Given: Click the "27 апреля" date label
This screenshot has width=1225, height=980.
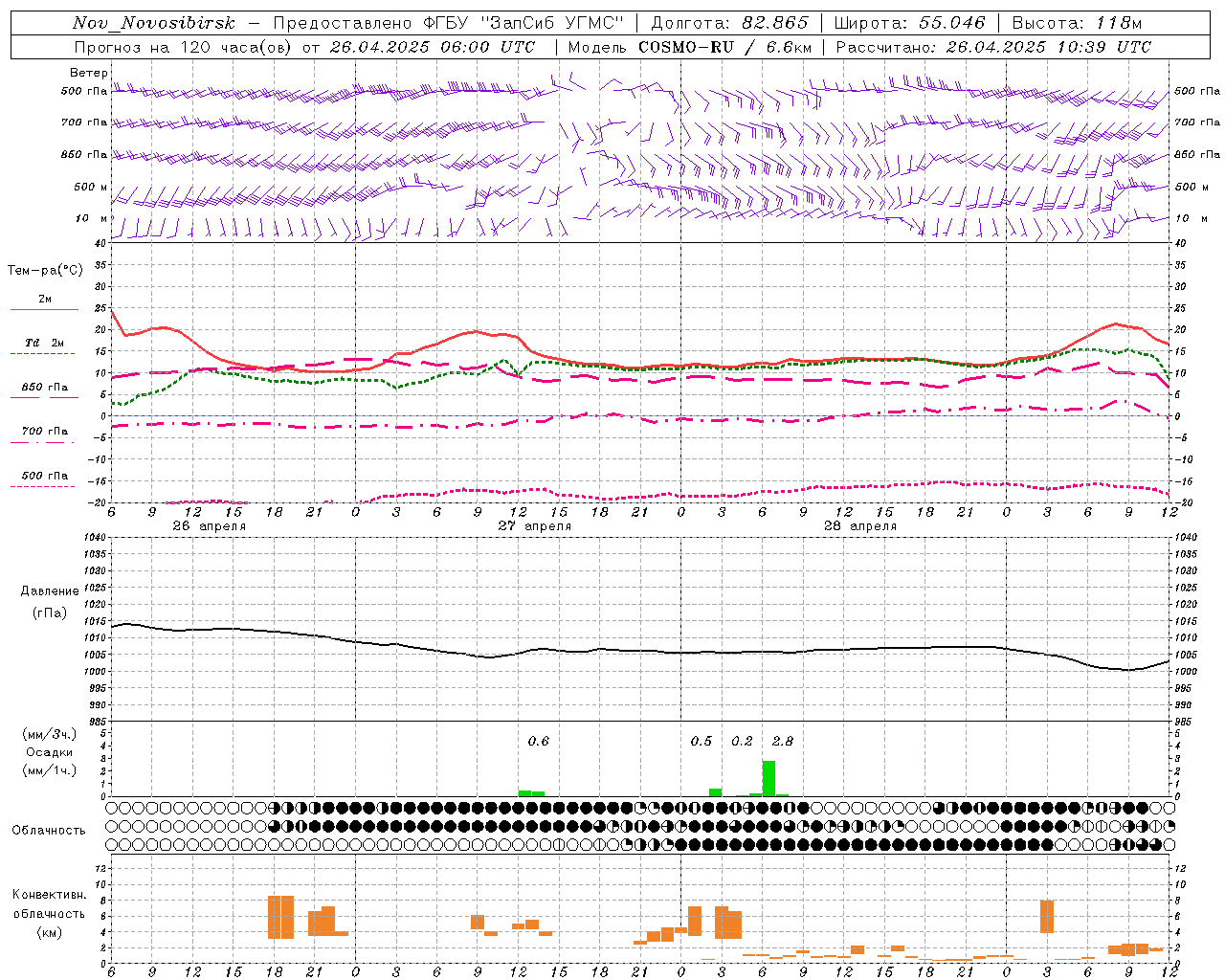Looking at the screenshot, I should tap(534, 526).
